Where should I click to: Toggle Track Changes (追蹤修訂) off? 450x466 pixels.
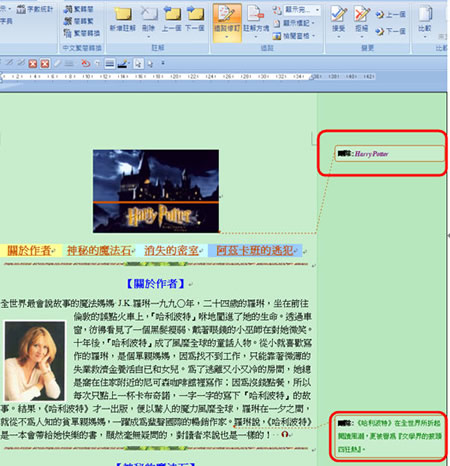tap(227, 23)
